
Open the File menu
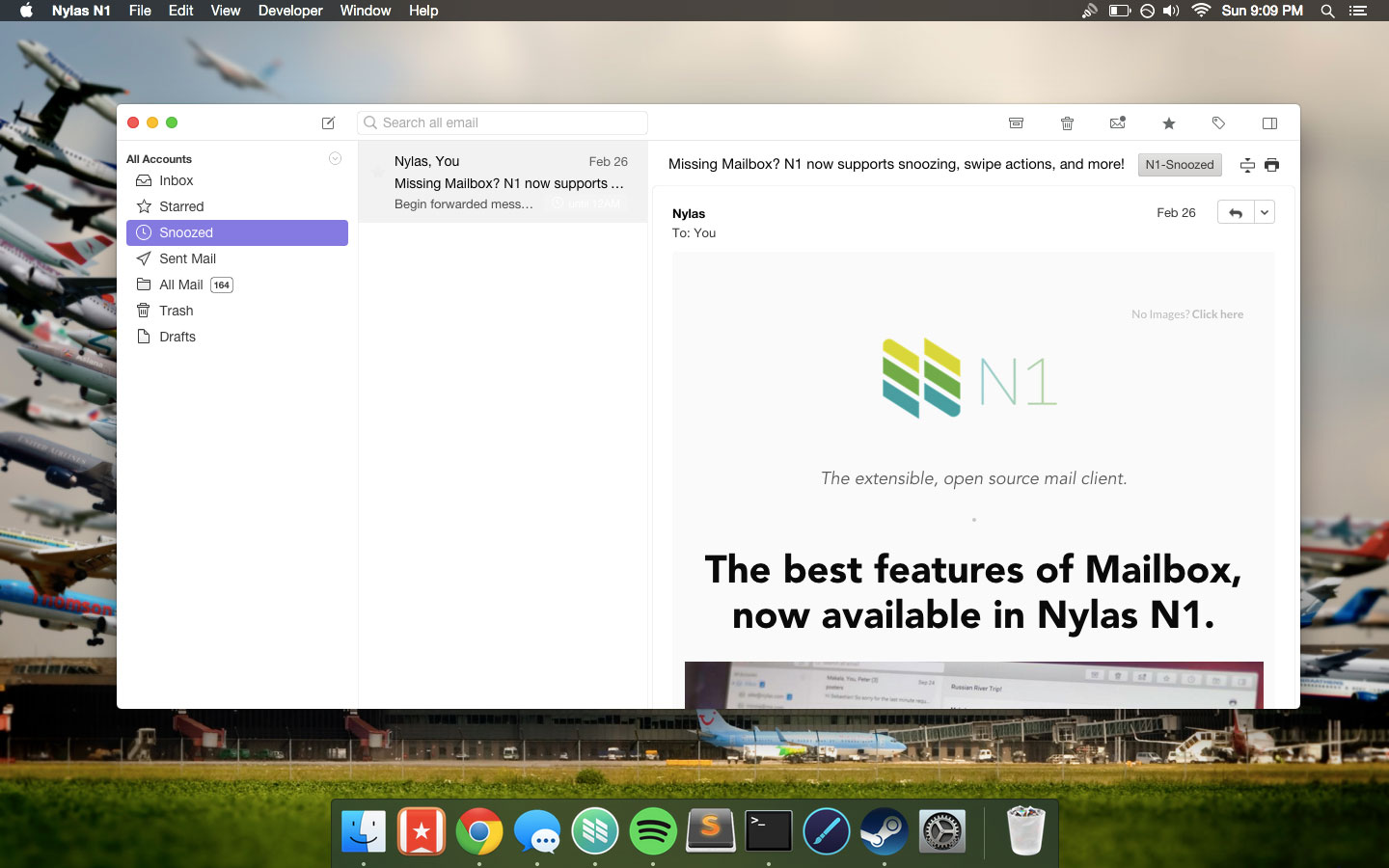click(x=140, y=11)
